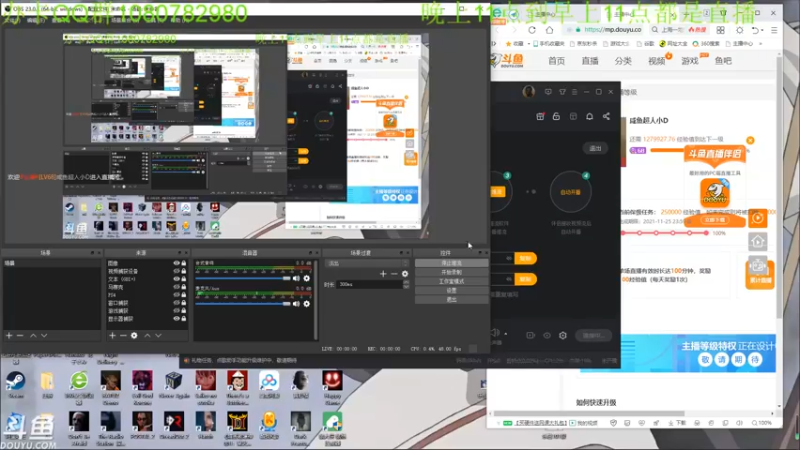Click the 停止推流 button in OBS Controls
This screenshot has height=450, width=800.
click(451, 263)
